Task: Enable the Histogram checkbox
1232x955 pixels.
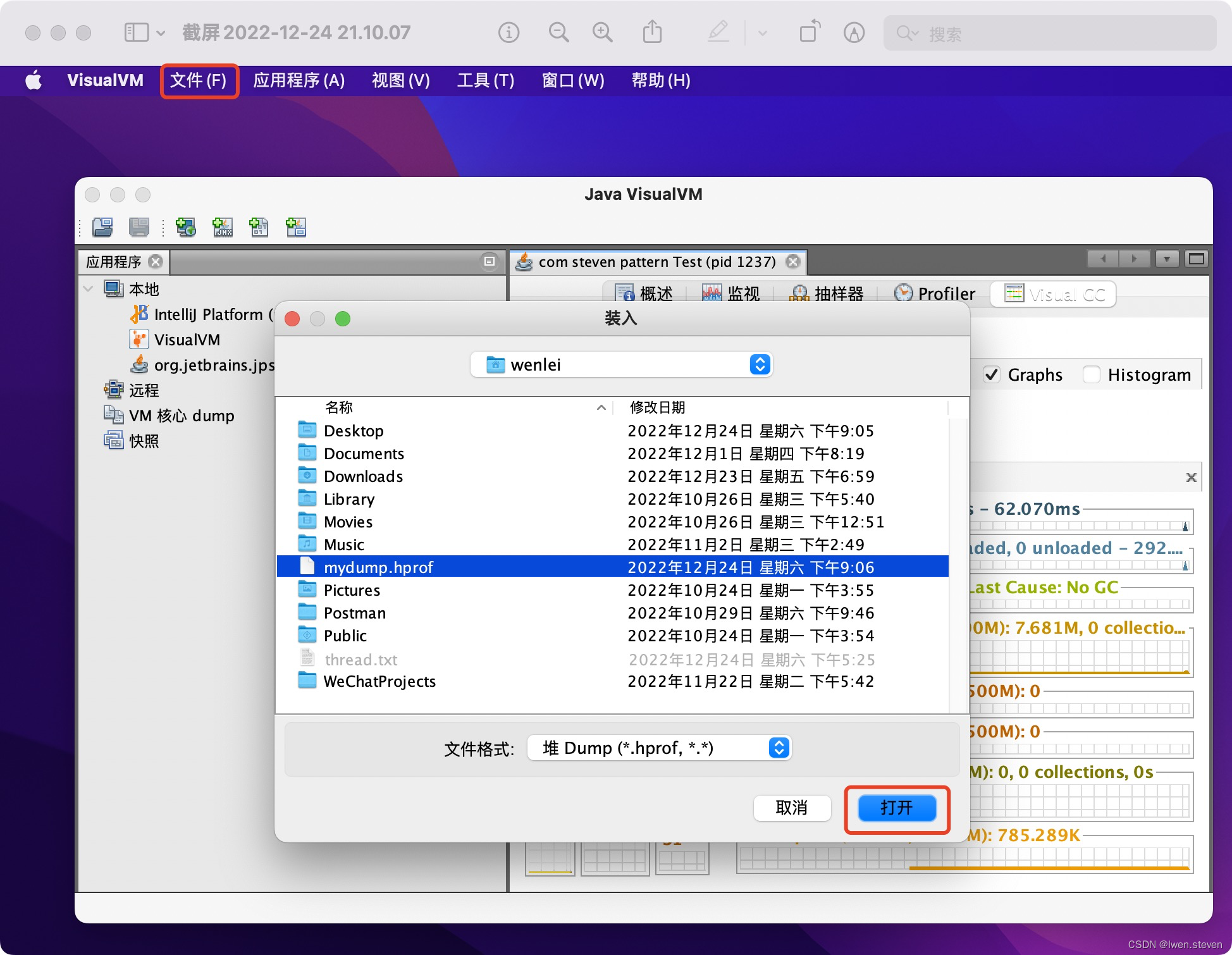Action: click(1092, 374)
